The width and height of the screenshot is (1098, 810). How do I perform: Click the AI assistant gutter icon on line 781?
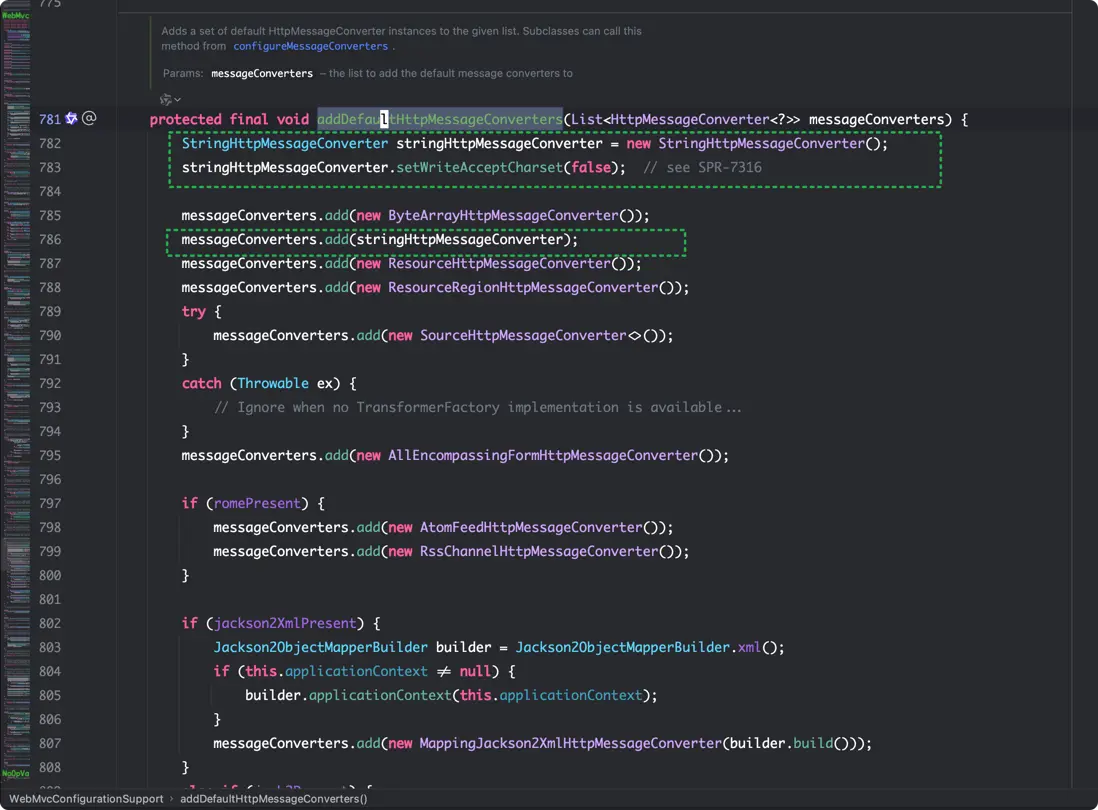click(71, 119)
